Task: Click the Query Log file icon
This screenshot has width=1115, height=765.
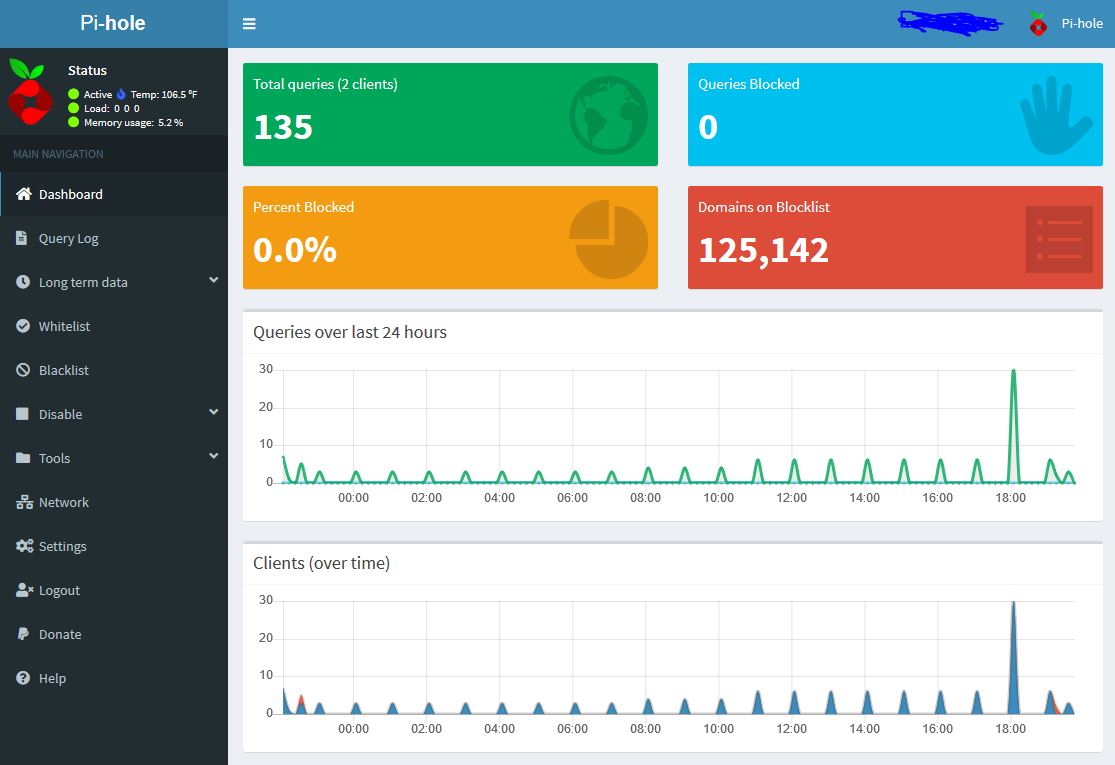Action: 22,238
